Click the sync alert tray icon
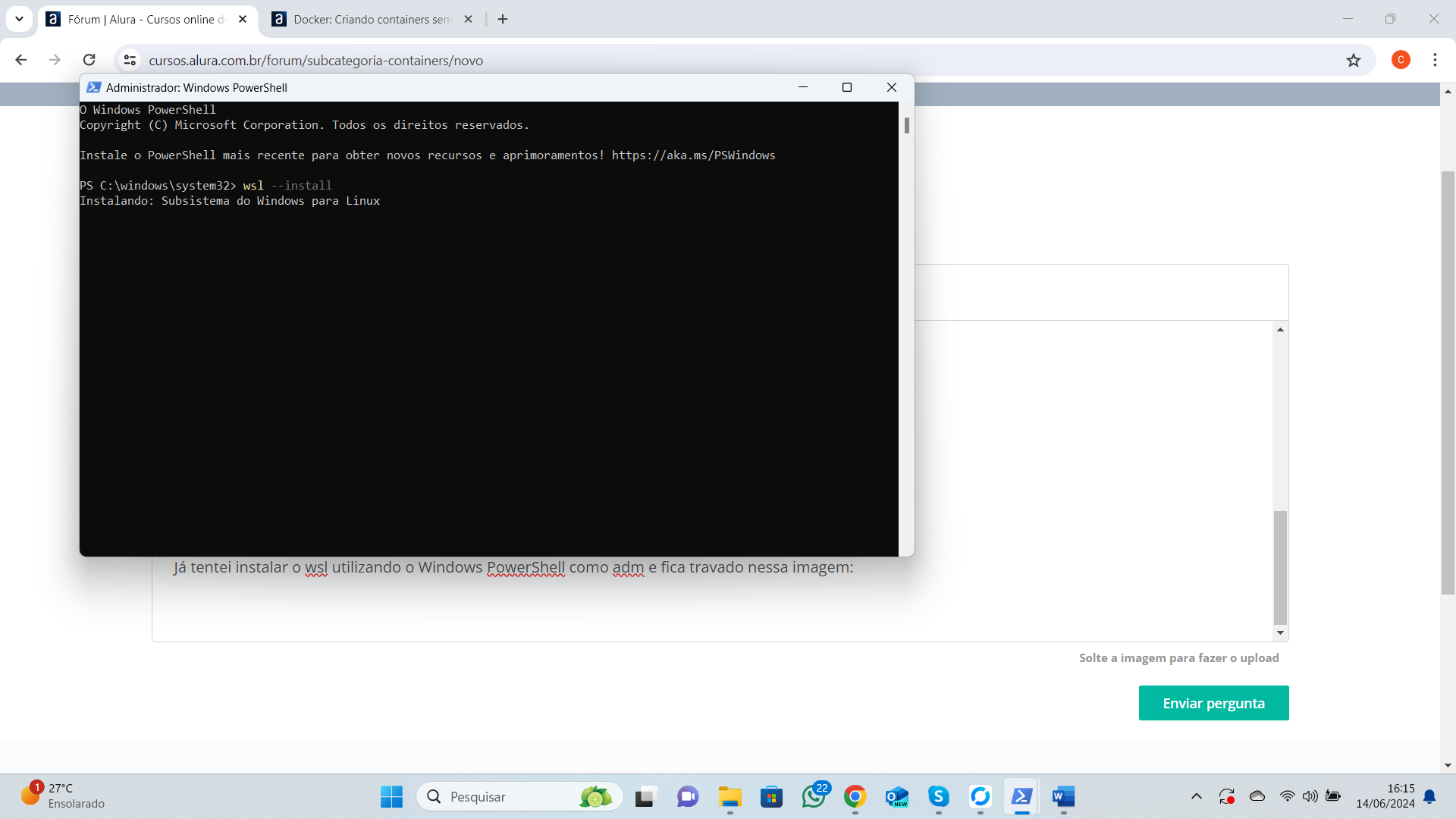This screenshot has width=1456, height=819. (x=1226, y=796)
